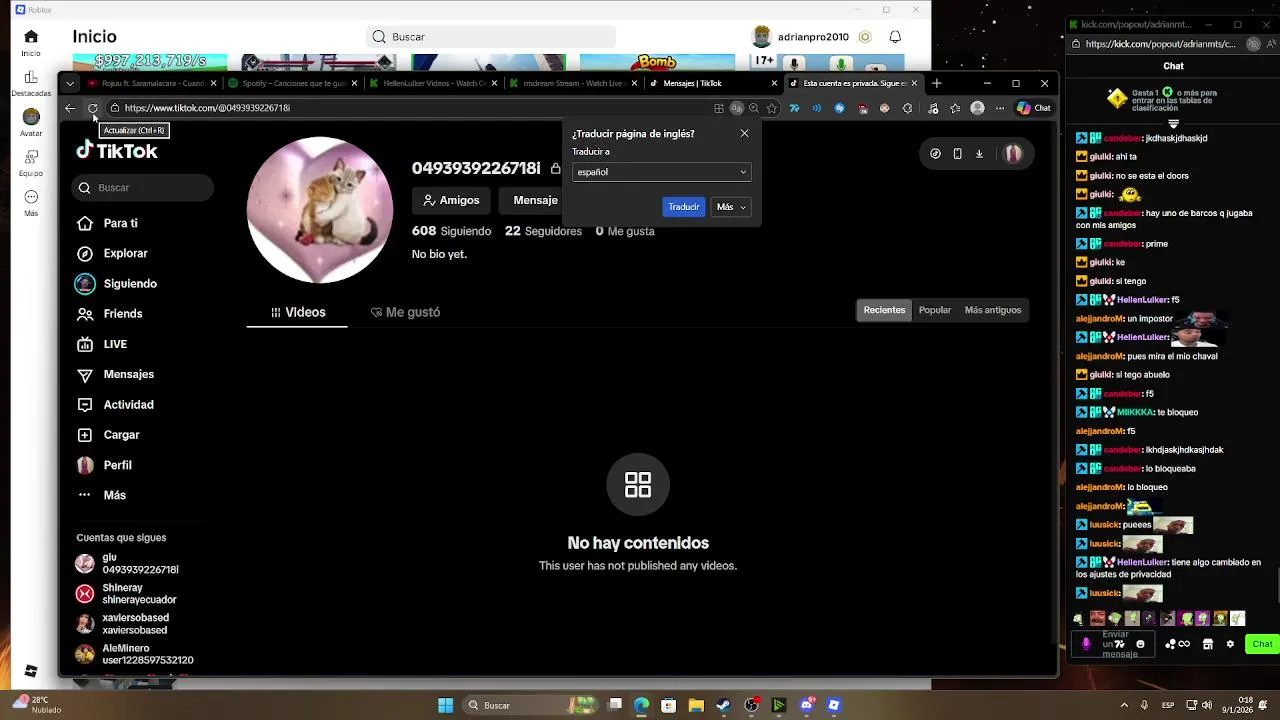
Task: Switch to the Videos tab
Action: [x=298, y=312]
